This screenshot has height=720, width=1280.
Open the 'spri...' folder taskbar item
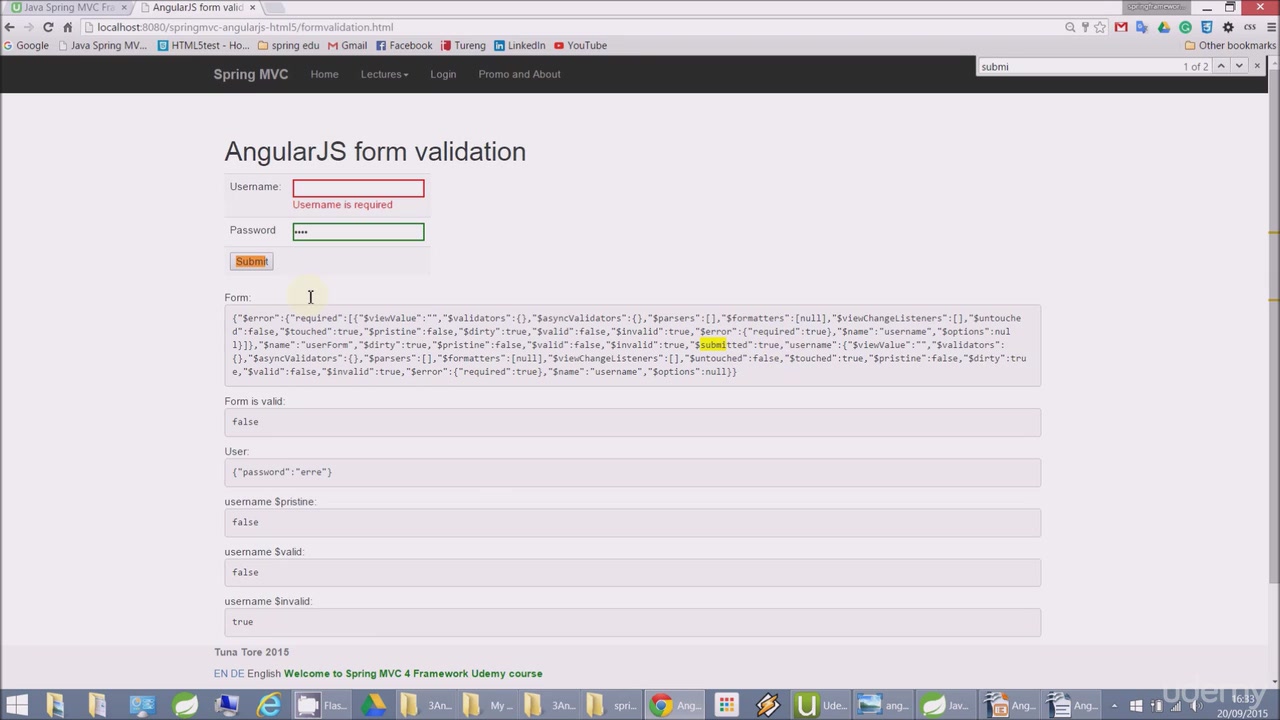[612, 705]
